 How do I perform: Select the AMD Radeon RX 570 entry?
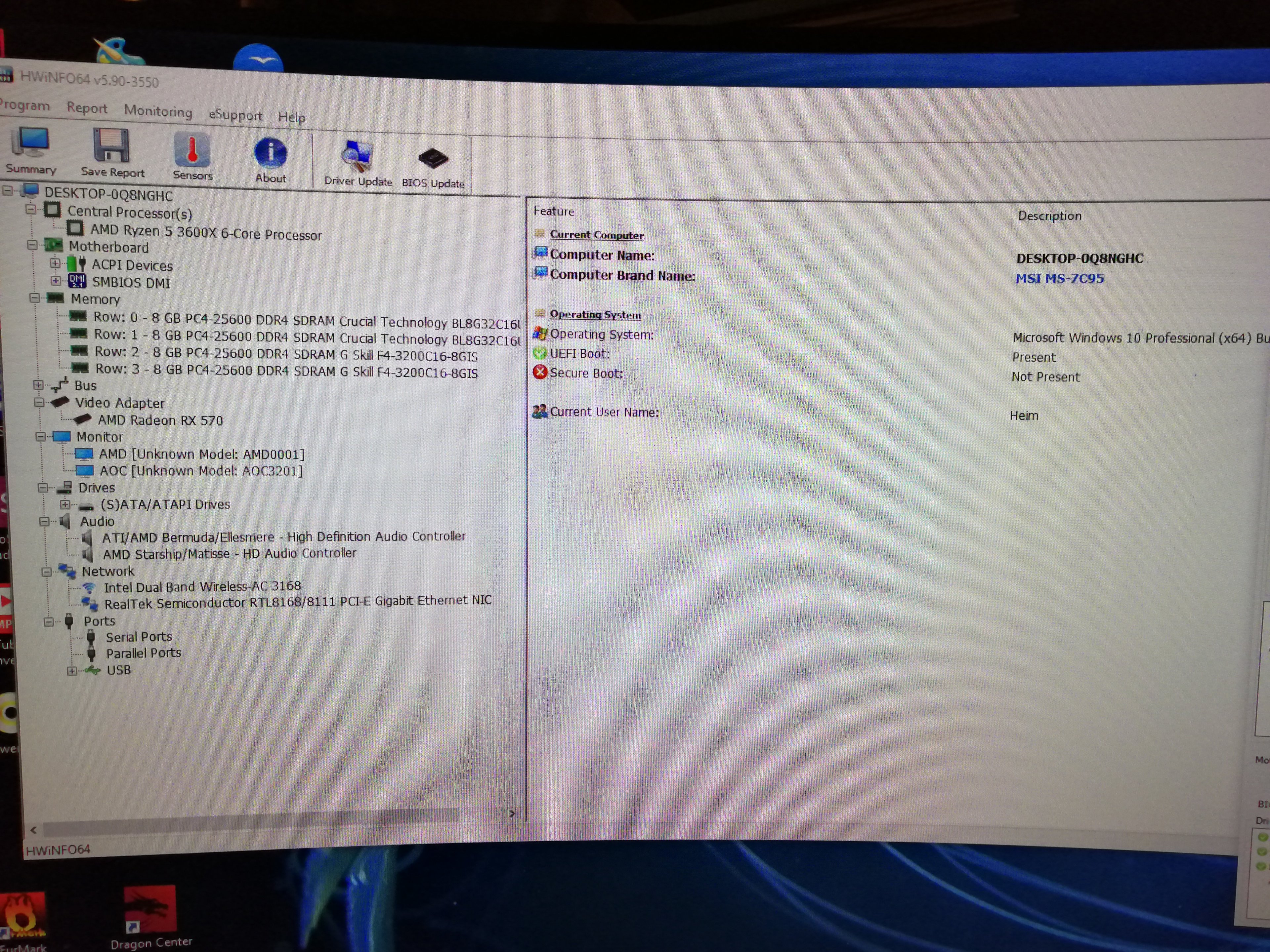coord(160,420)
